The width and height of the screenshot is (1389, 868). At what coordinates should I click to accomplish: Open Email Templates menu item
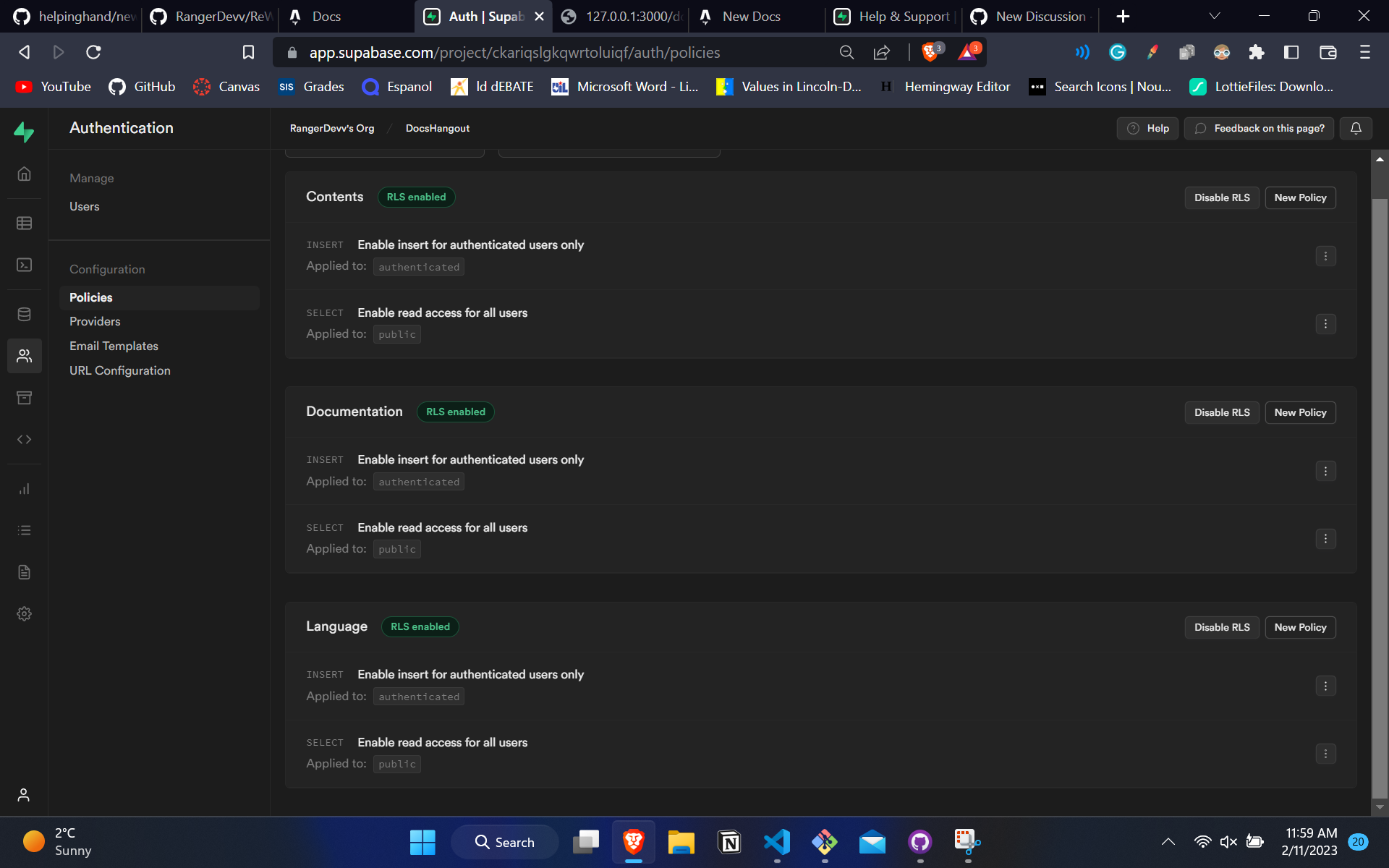pyautogui.click(x=114, y=346)
